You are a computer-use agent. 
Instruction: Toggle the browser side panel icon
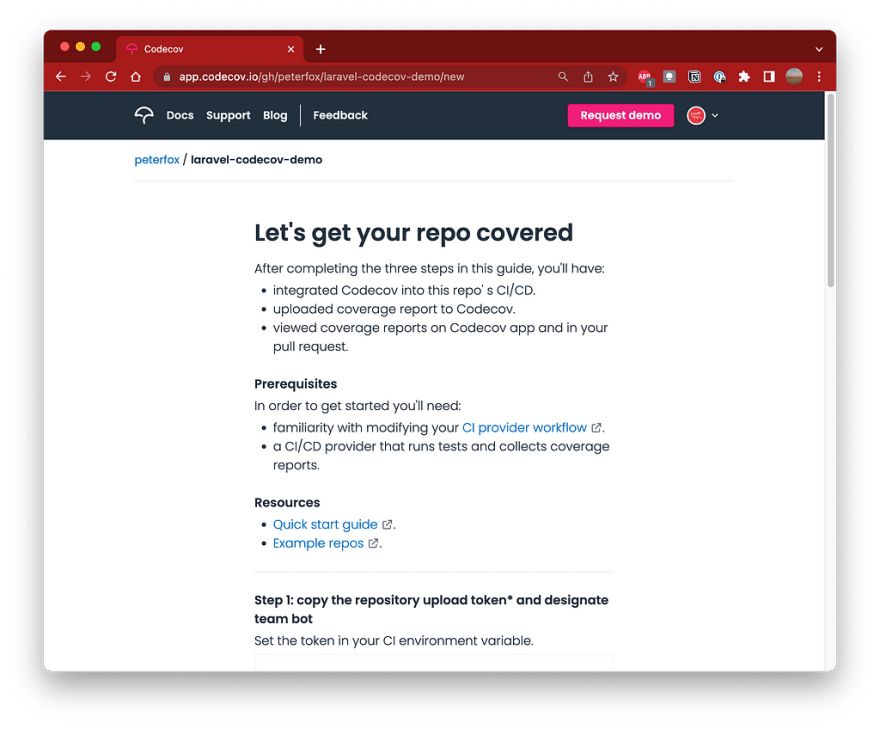click(769, 77)
